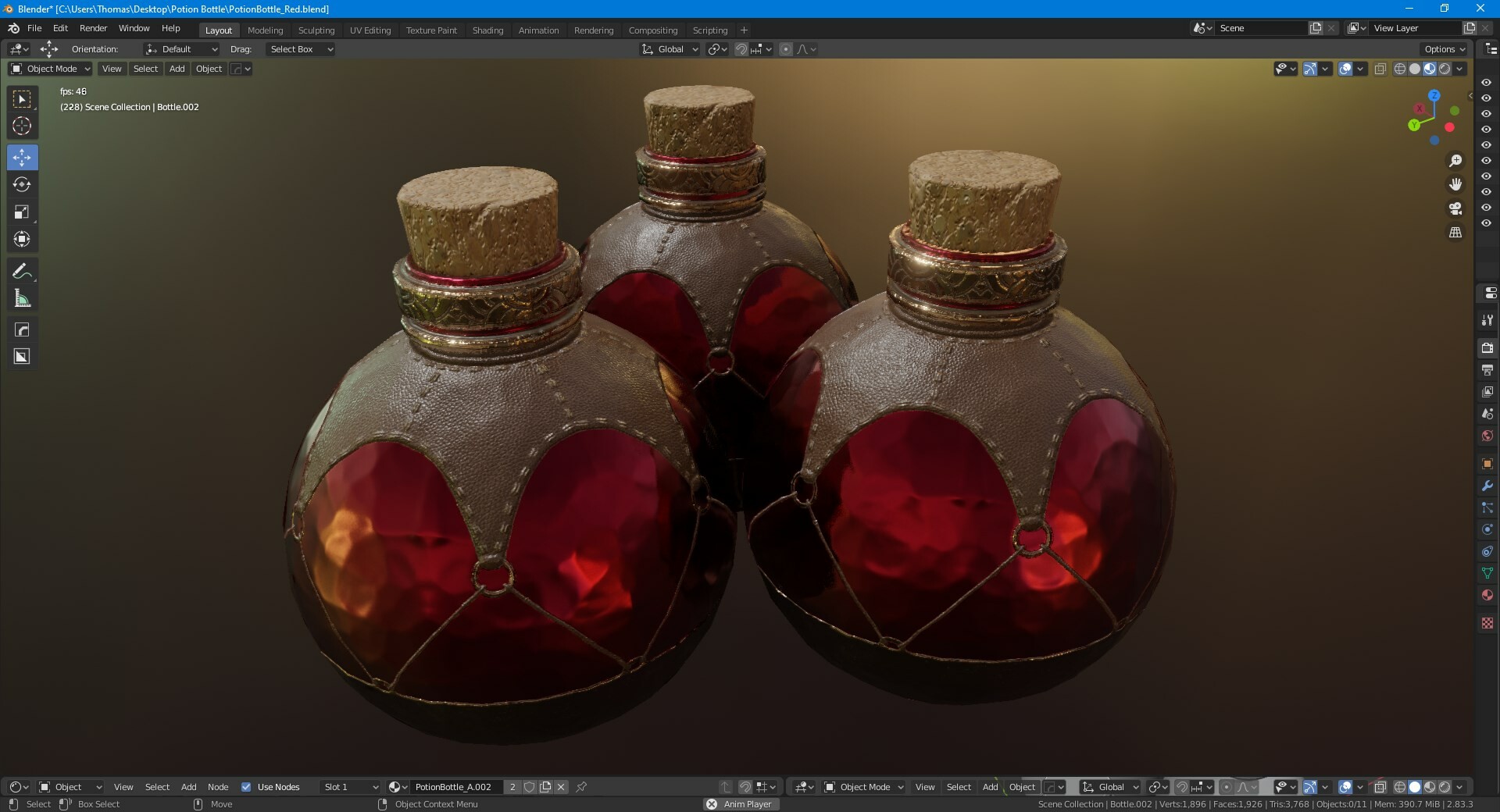Click the PotionBottle_A.002 material name field
Viewport: 1500px width, 812px height.
pos(455,787)
